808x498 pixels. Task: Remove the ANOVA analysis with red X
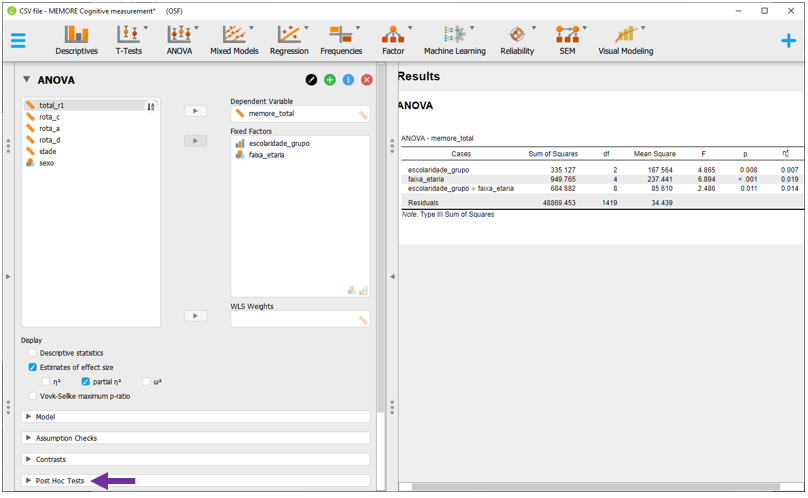[367, 80]
